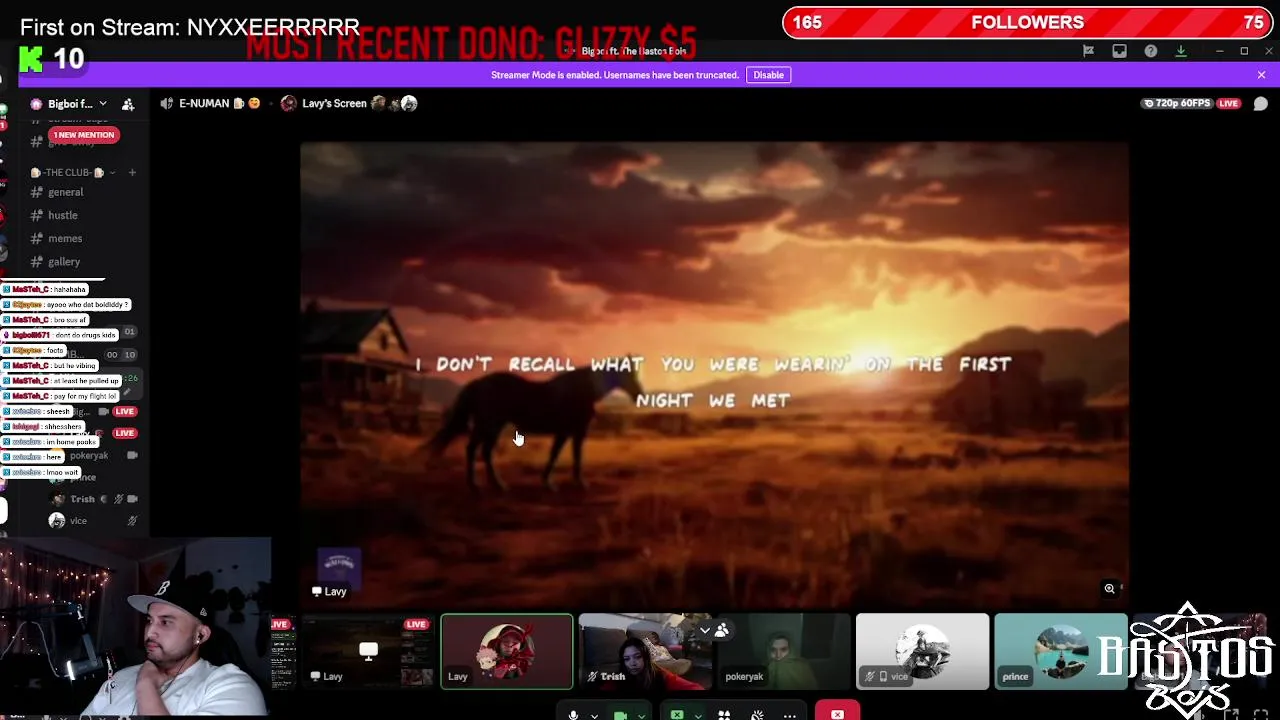Toggle the green camera button

(620, 715)
